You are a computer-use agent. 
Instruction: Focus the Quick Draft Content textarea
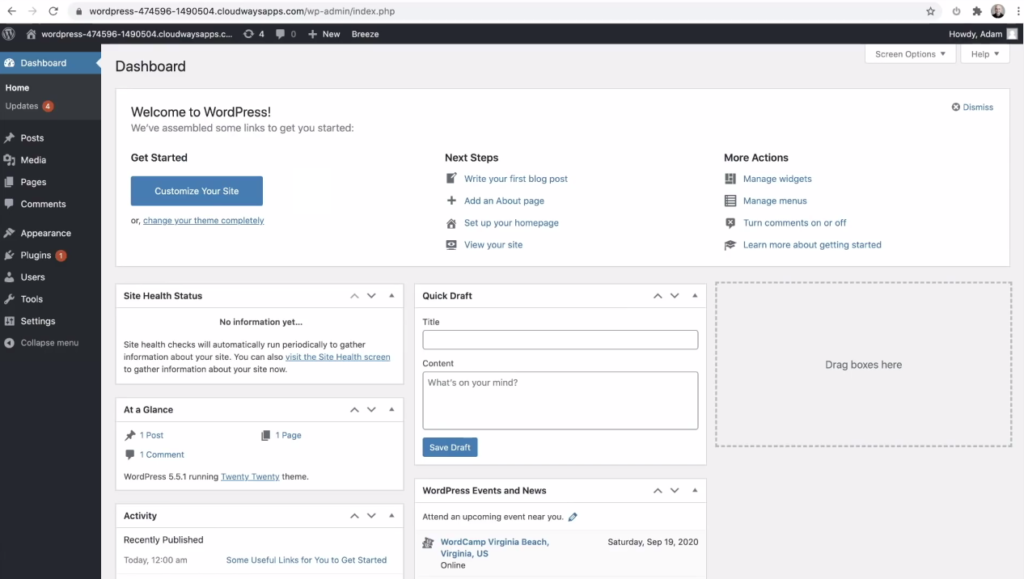pyautogui.click(x=560, y=401)
